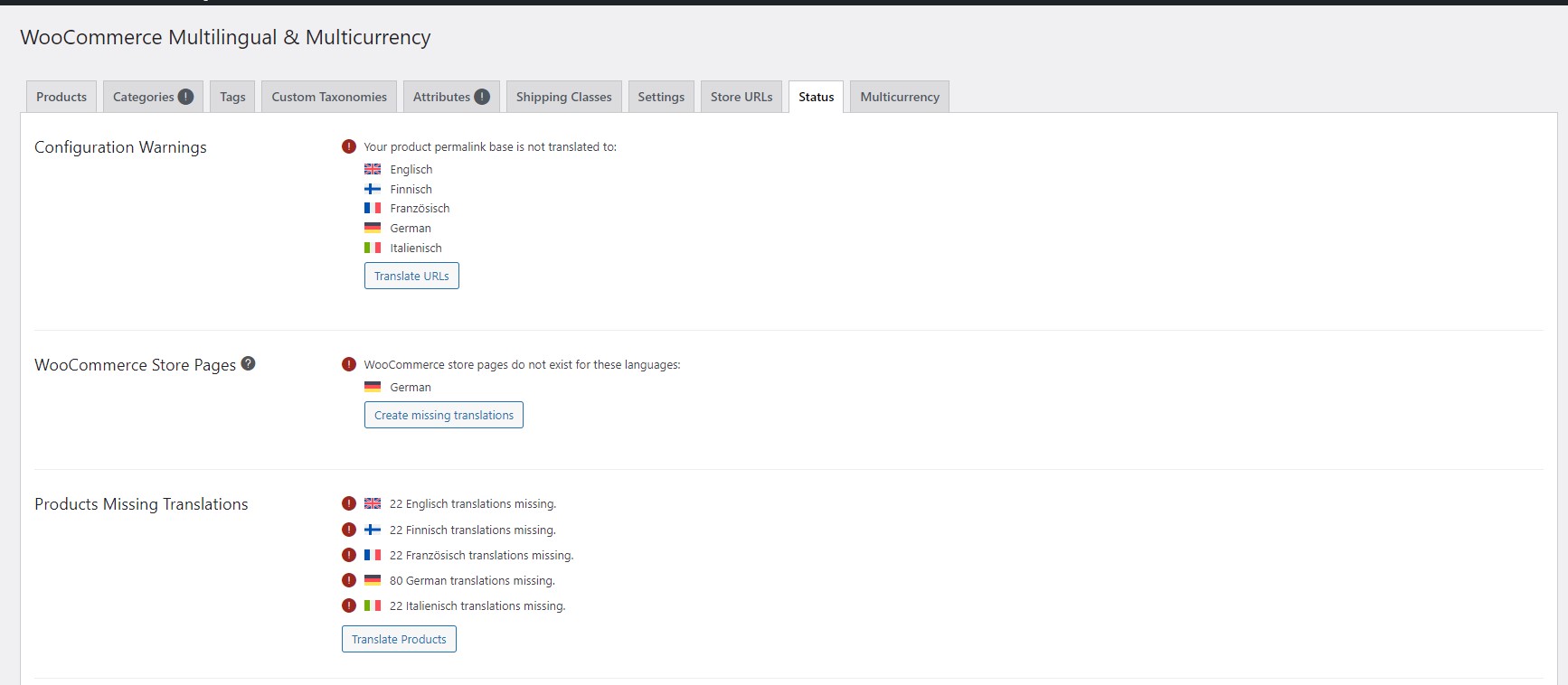This screenshot has height=685, width=1568.
Task: Click '22 Englisch translations missing.' text
Action: tap(473, 504)
